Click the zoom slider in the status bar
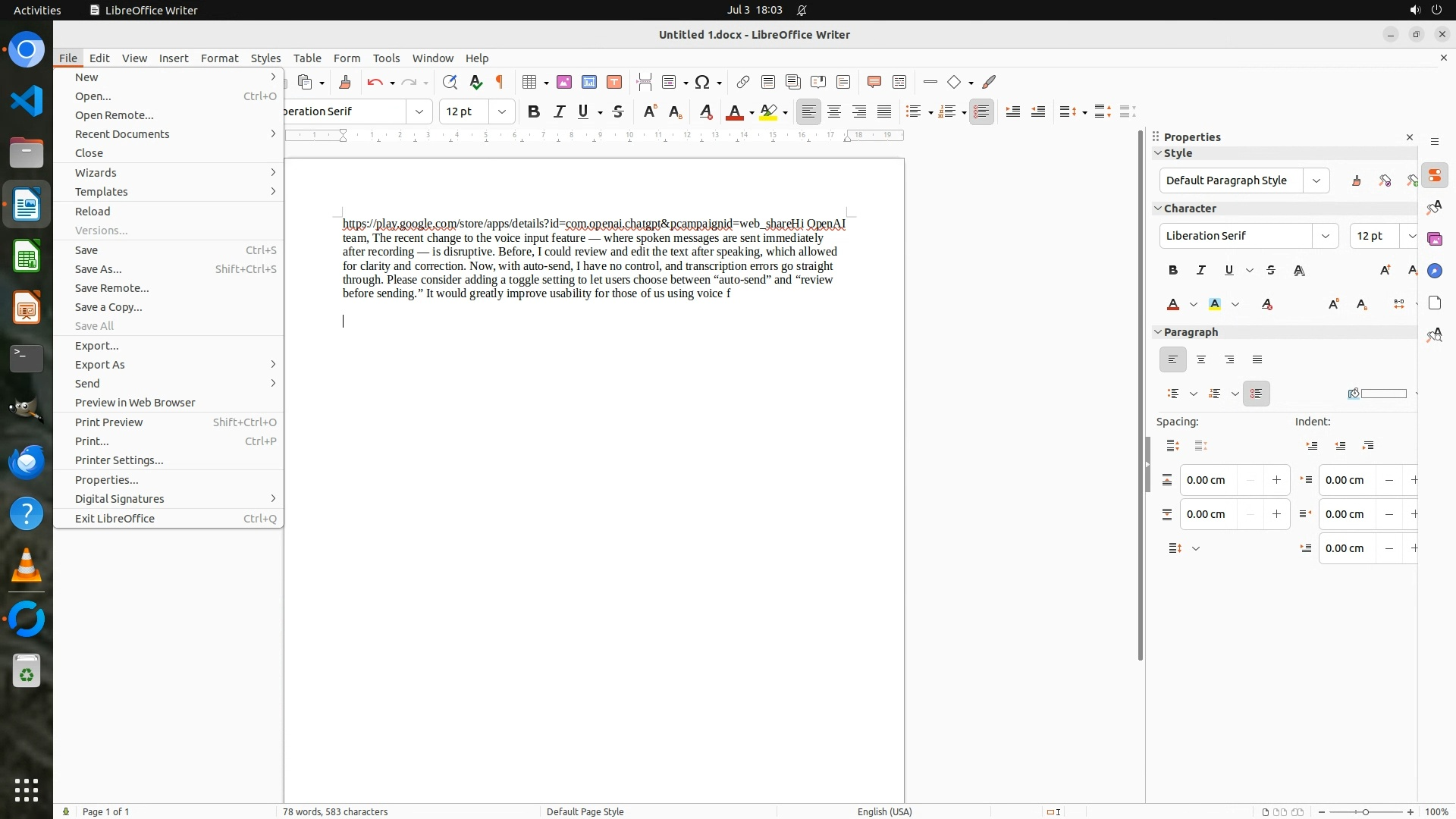 (1366, 811)
